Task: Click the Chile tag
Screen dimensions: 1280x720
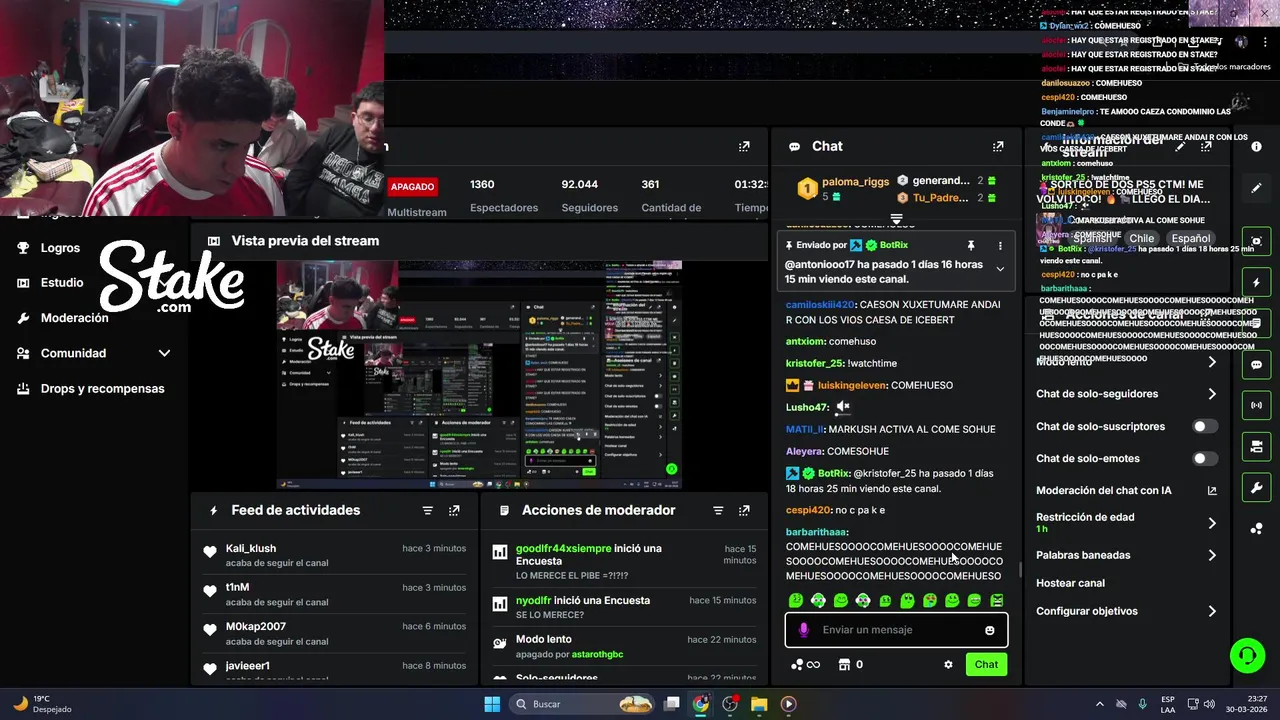Action: [1142, 238]
